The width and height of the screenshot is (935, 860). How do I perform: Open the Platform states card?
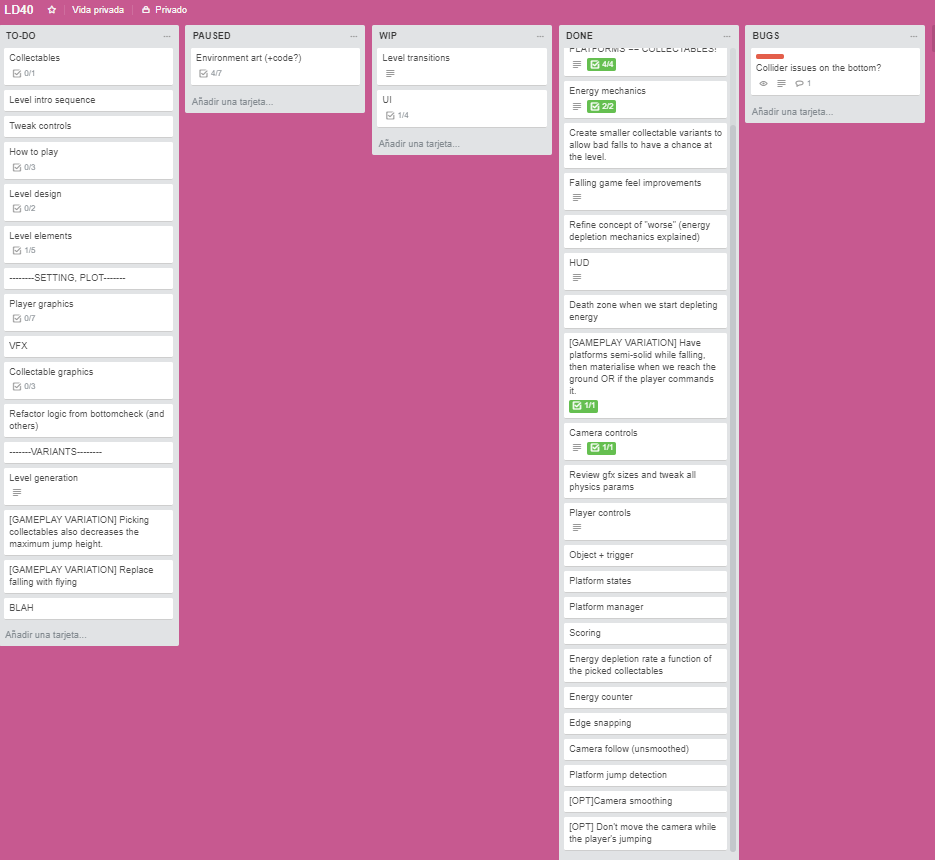click(645, 581)
